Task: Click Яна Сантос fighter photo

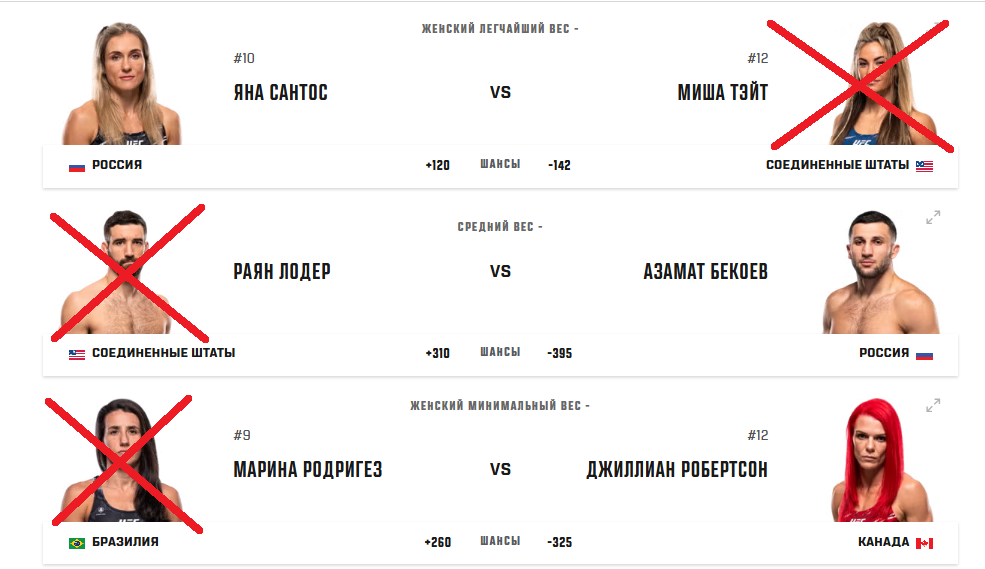Action: click(x=122, y=84)
